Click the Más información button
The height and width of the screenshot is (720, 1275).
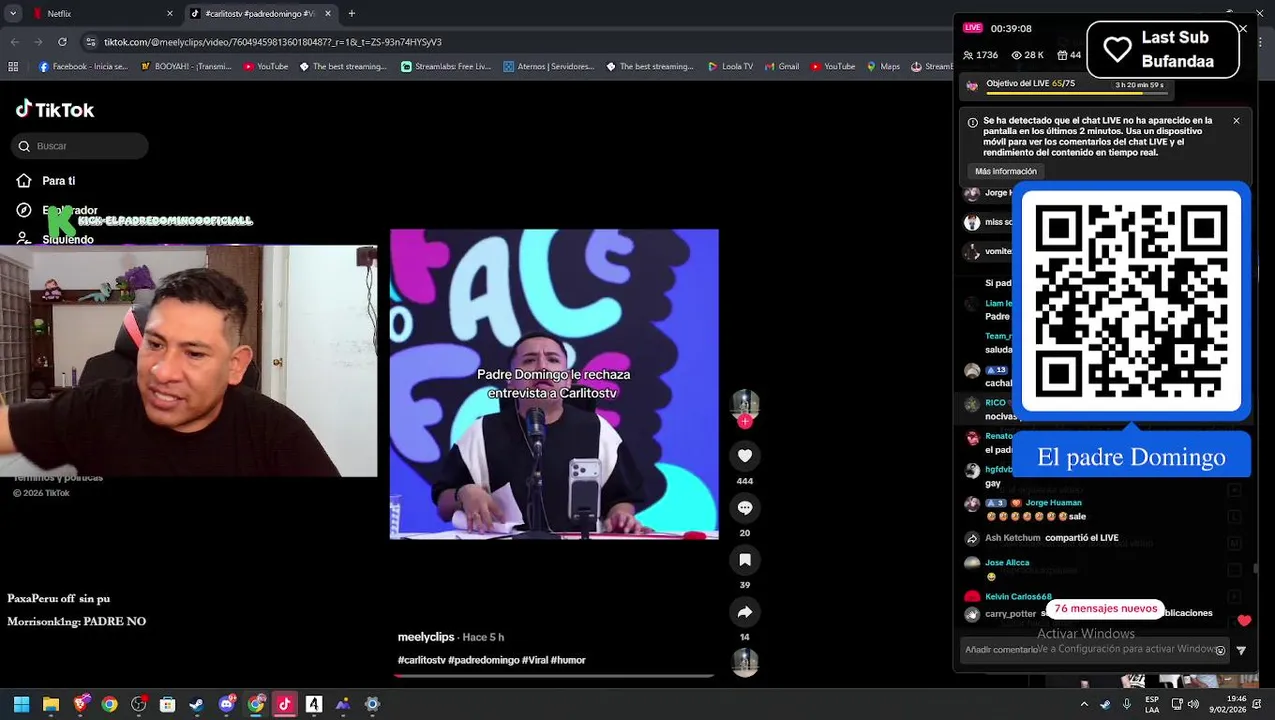coord(1005,171)
